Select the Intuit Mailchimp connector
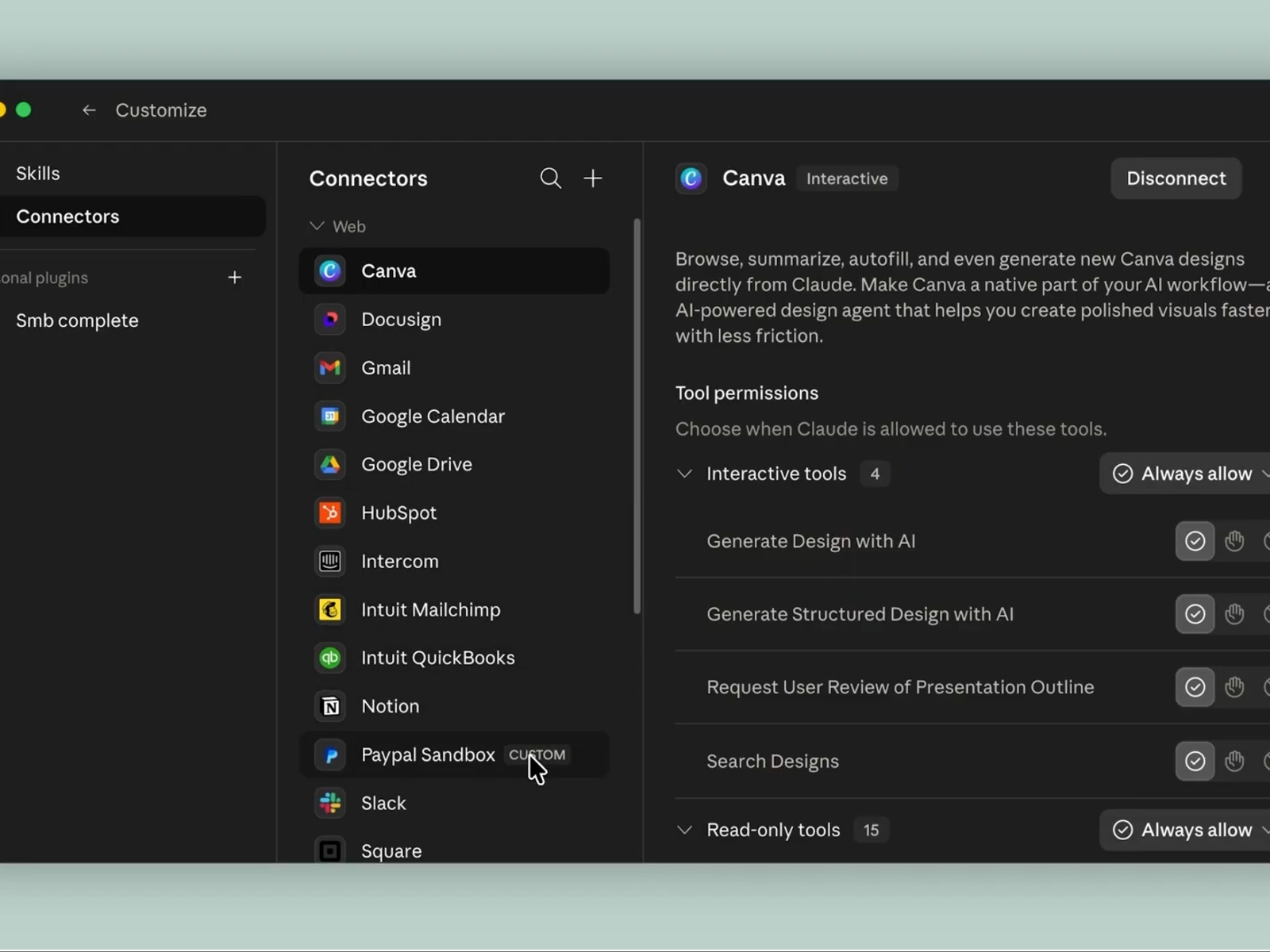Viewport: 1270px width, 952px height. pyautogui.click(x=454, y=610)
